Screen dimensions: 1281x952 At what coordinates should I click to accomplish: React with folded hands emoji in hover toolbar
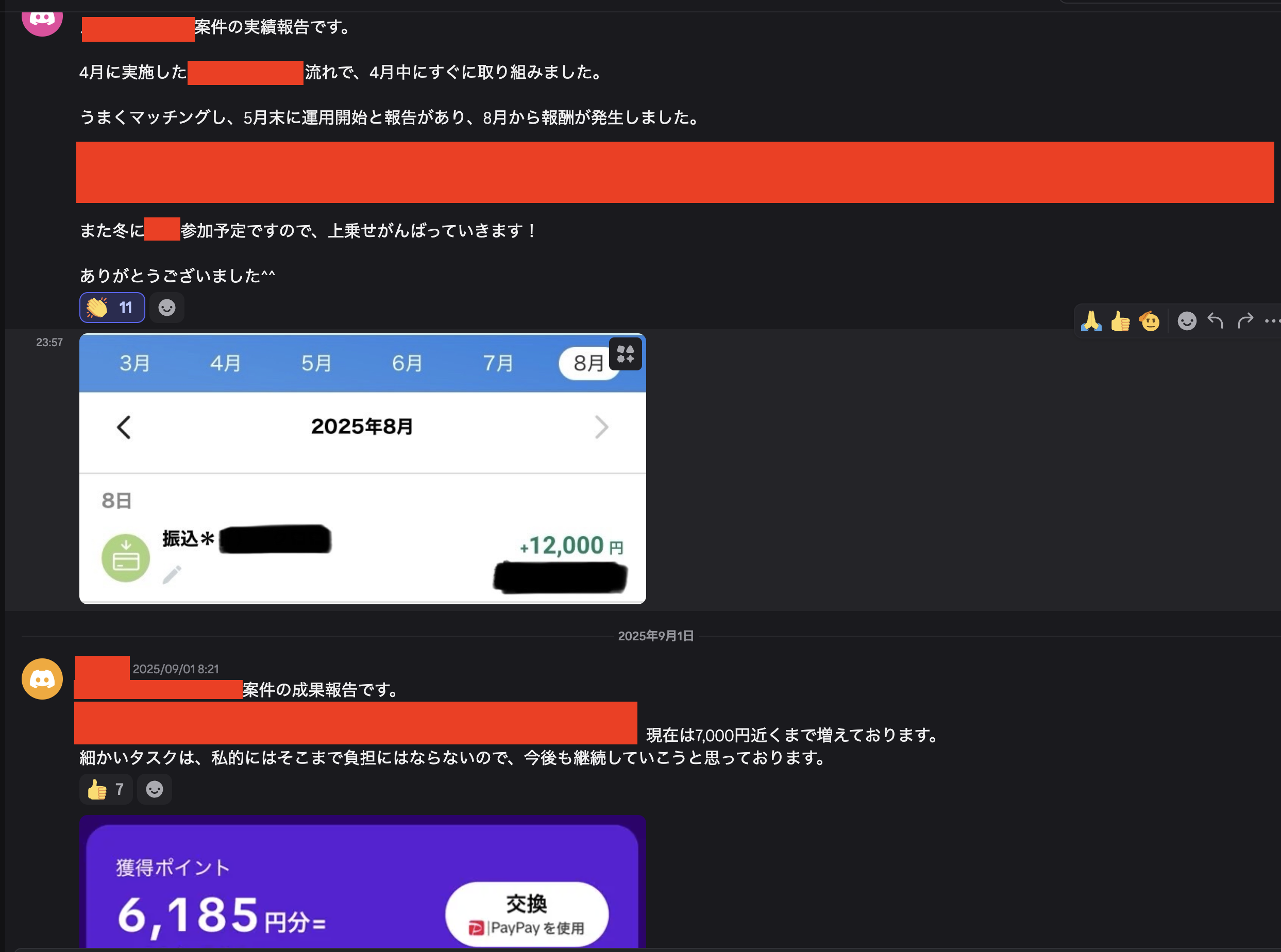click(1091, 321)
